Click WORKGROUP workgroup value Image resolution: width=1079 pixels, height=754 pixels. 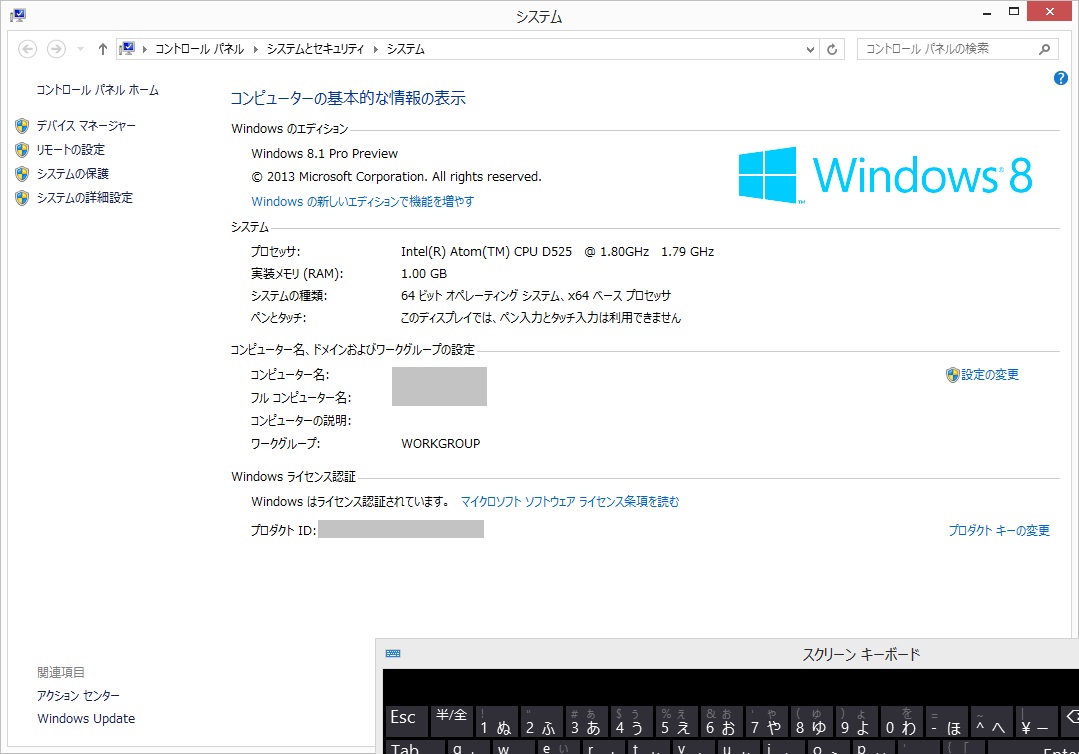pyautogui.click(x=440, y=444)
